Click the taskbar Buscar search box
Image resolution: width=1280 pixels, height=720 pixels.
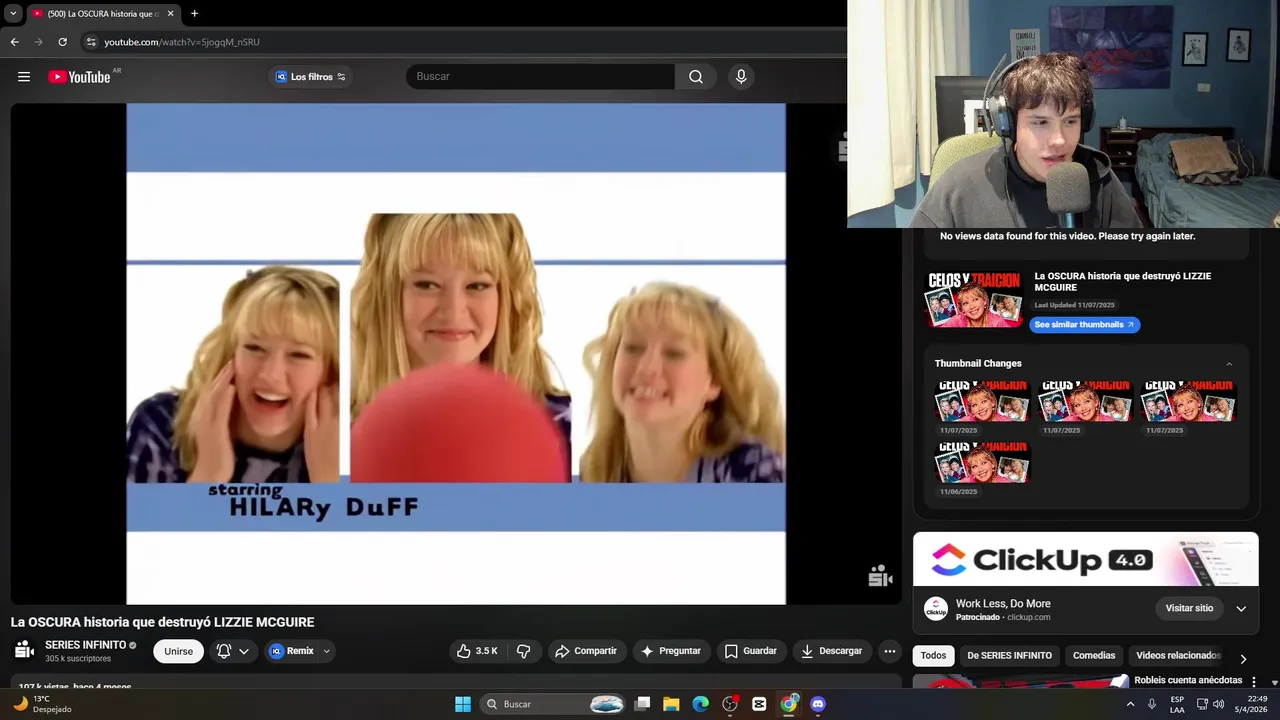coord(553,704)
